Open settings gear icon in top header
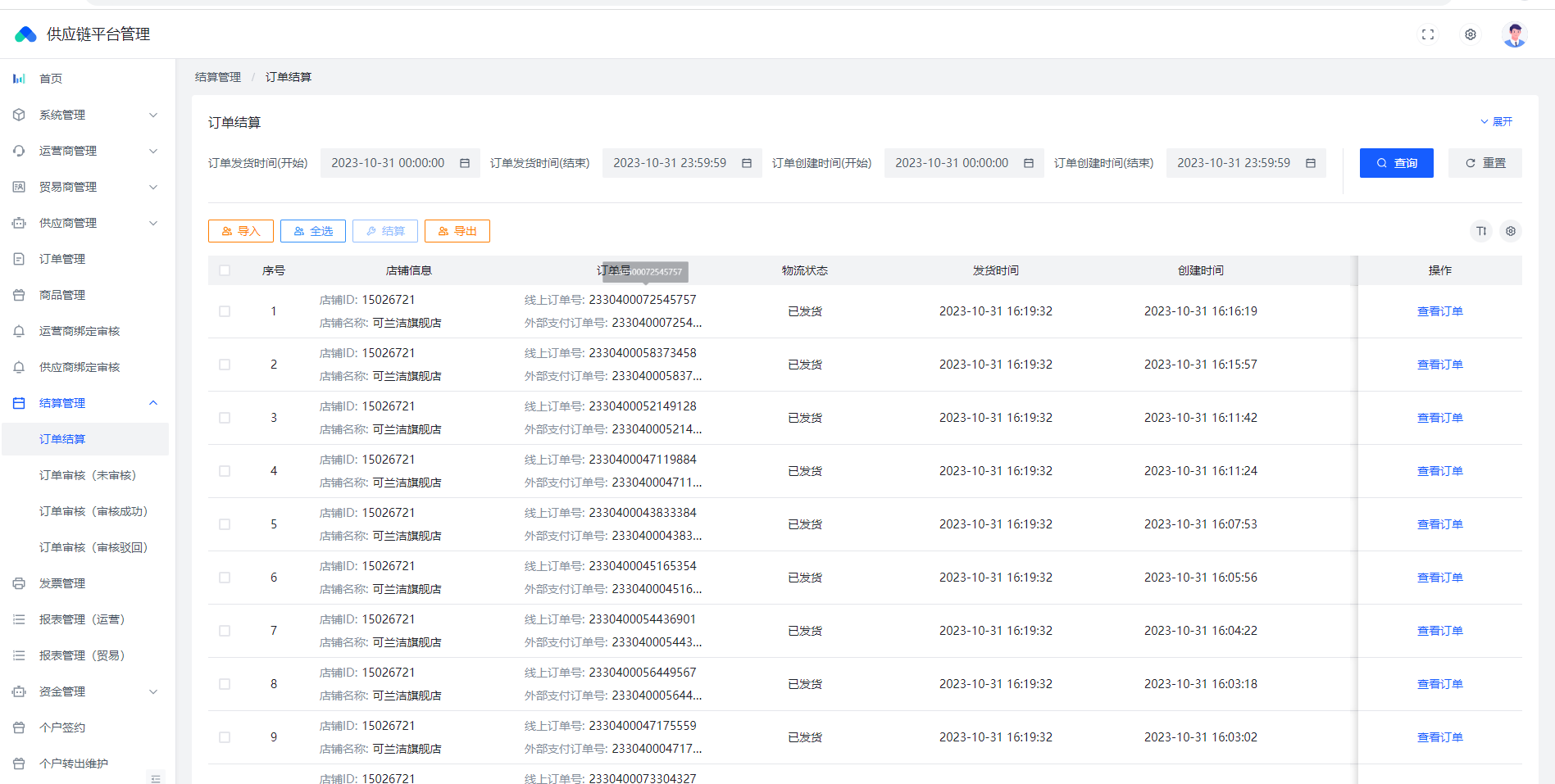 (1471, 34)
